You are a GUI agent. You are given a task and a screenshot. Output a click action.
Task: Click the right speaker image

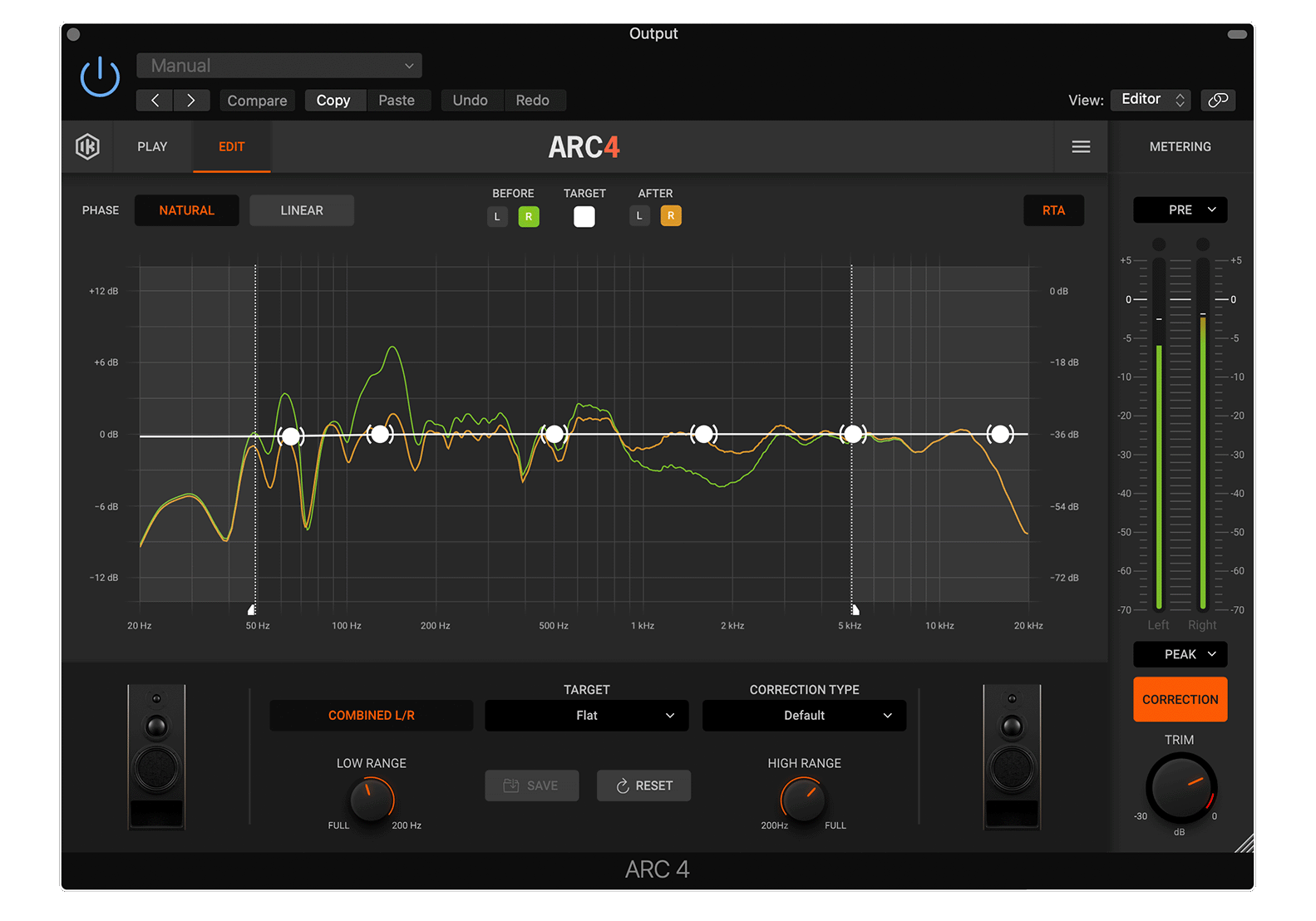[1012, 756]
